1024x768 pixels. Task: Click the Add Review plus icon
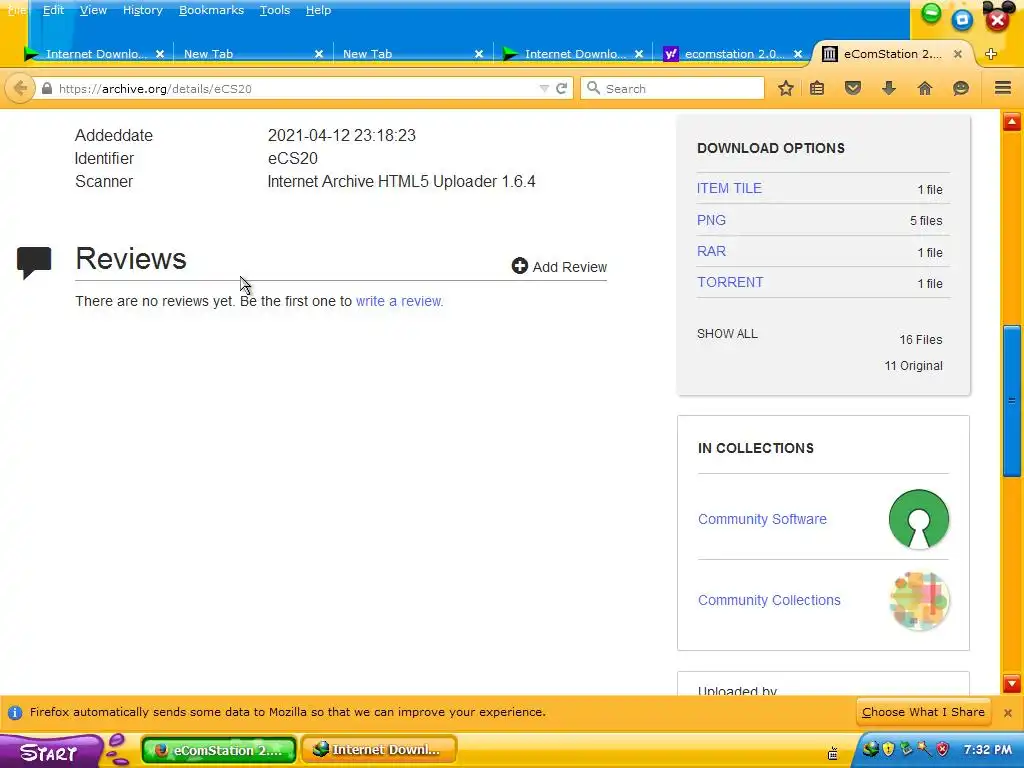[519, 266]
